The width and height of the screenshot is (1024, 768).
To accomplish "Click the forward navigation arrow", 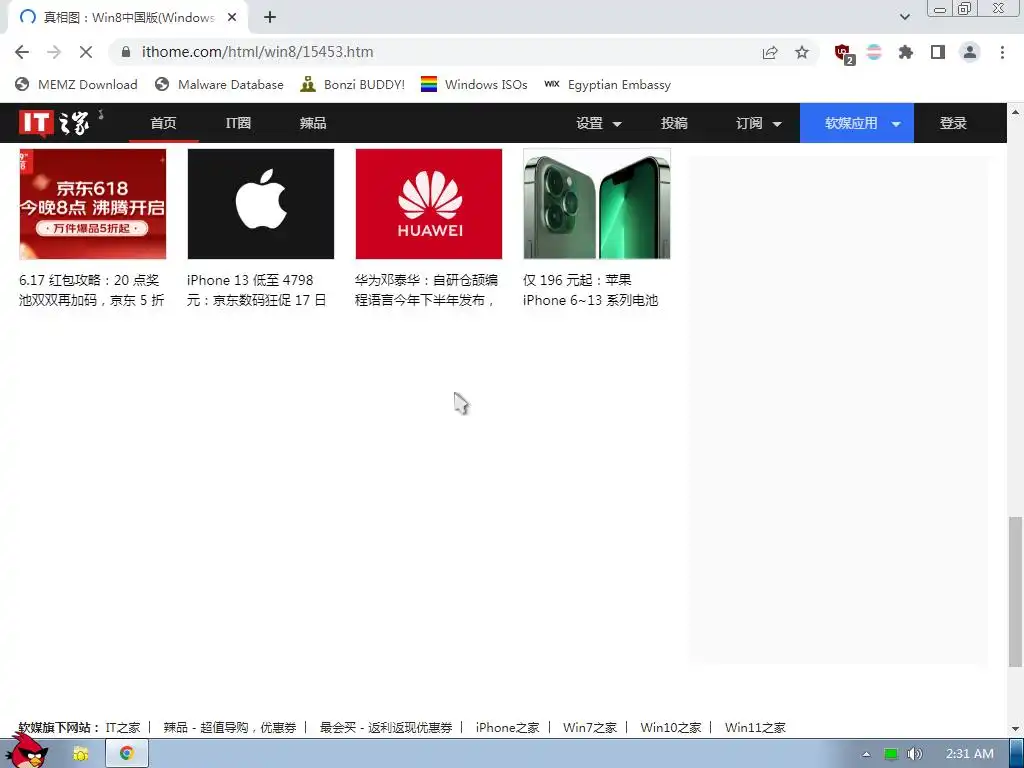I will (x=54, y=52).
